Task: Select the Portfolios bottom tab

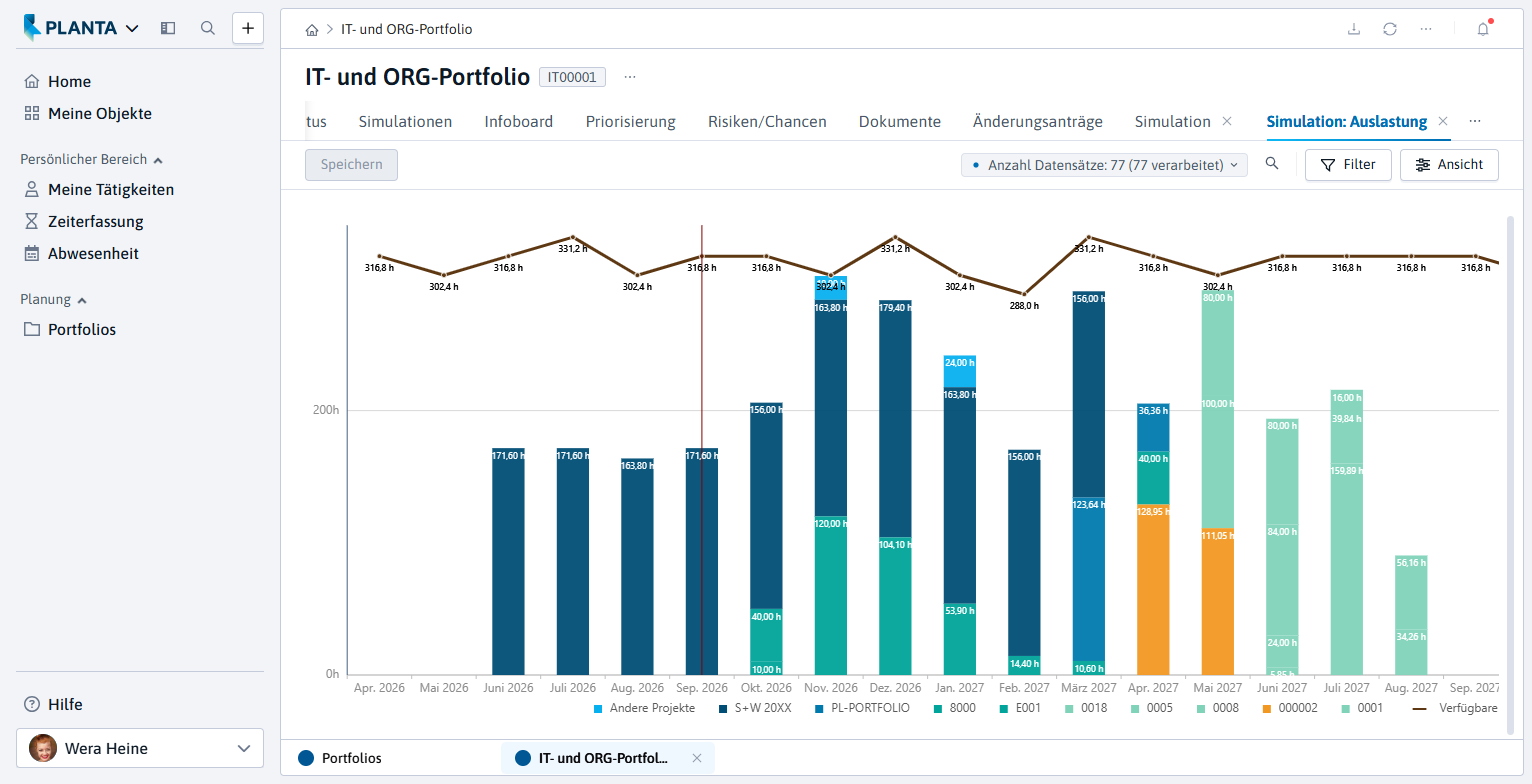Action: pyautogui.click(x=340, y=758)
